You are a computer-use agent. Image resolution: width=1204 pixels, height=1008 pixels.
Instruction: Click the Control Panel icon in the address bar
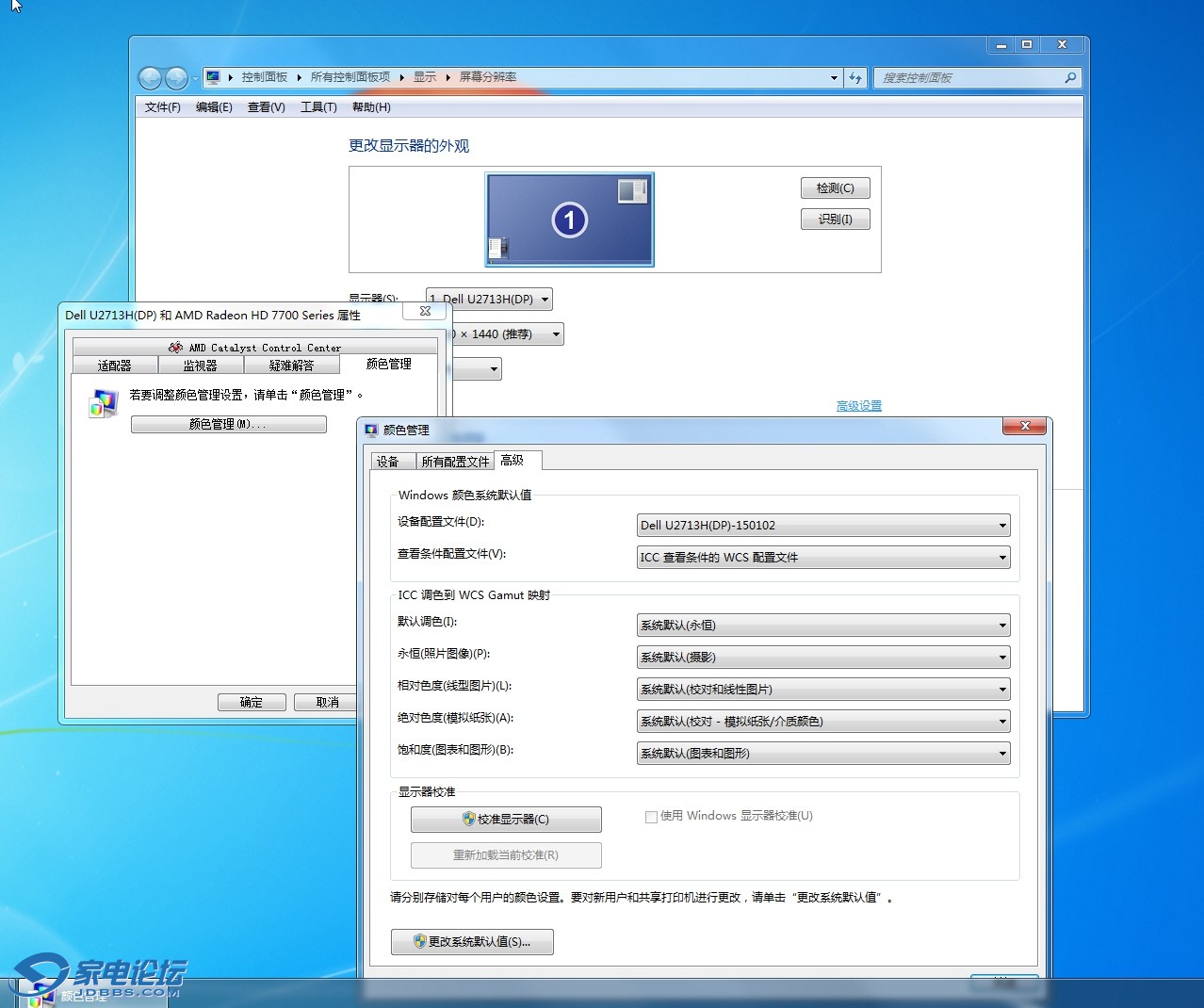(213, 77)
